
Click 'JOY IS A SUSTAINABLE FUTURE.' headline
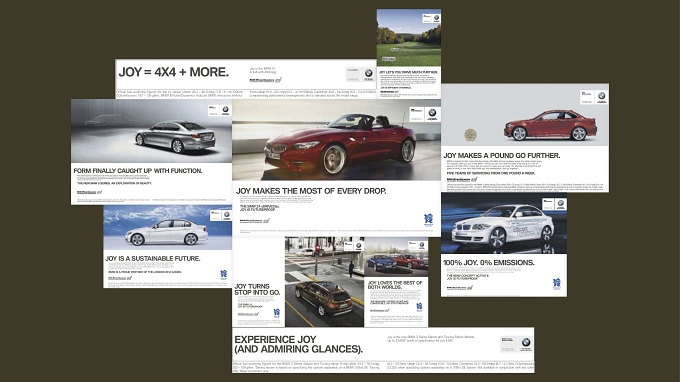[153, 258]
